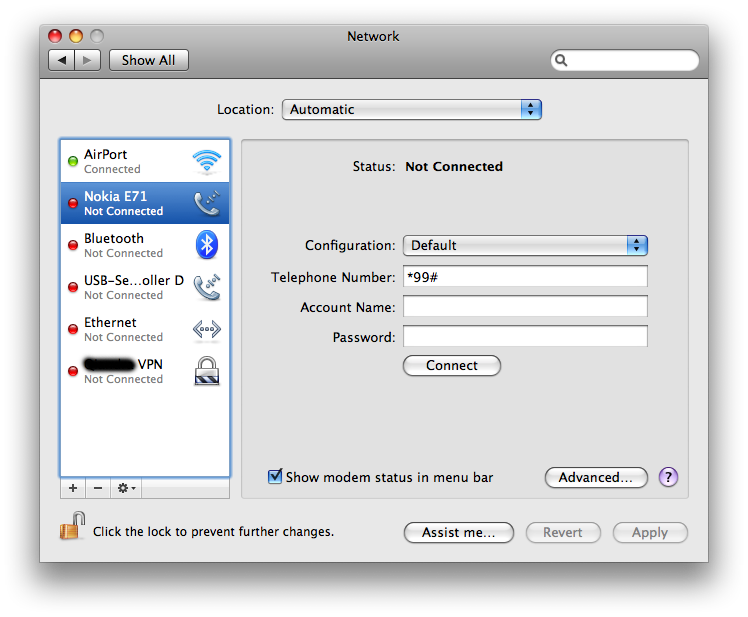748x617 pixels.
Task: Click the search magnifier icon
Action: (x=561, y=60)
